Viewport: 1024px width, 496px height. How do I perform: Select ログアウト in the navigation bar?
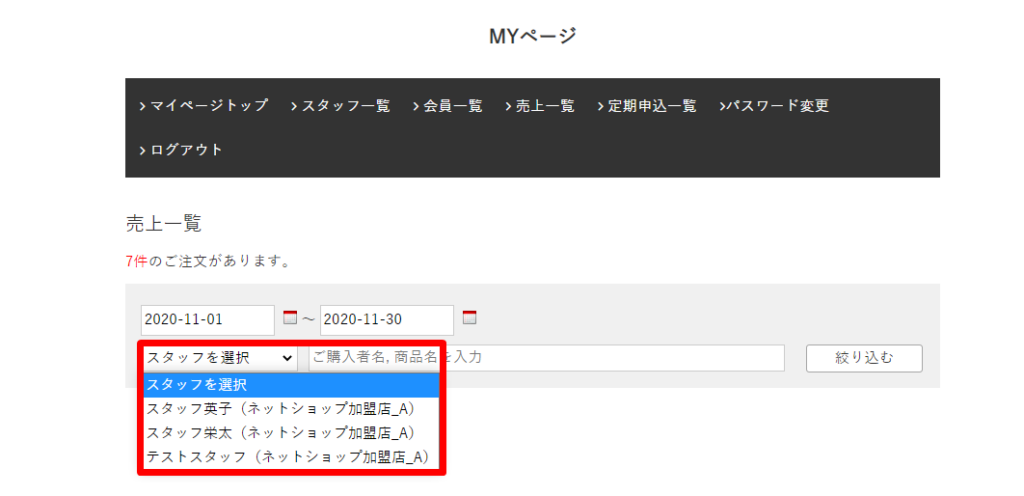tap(181, 150)
